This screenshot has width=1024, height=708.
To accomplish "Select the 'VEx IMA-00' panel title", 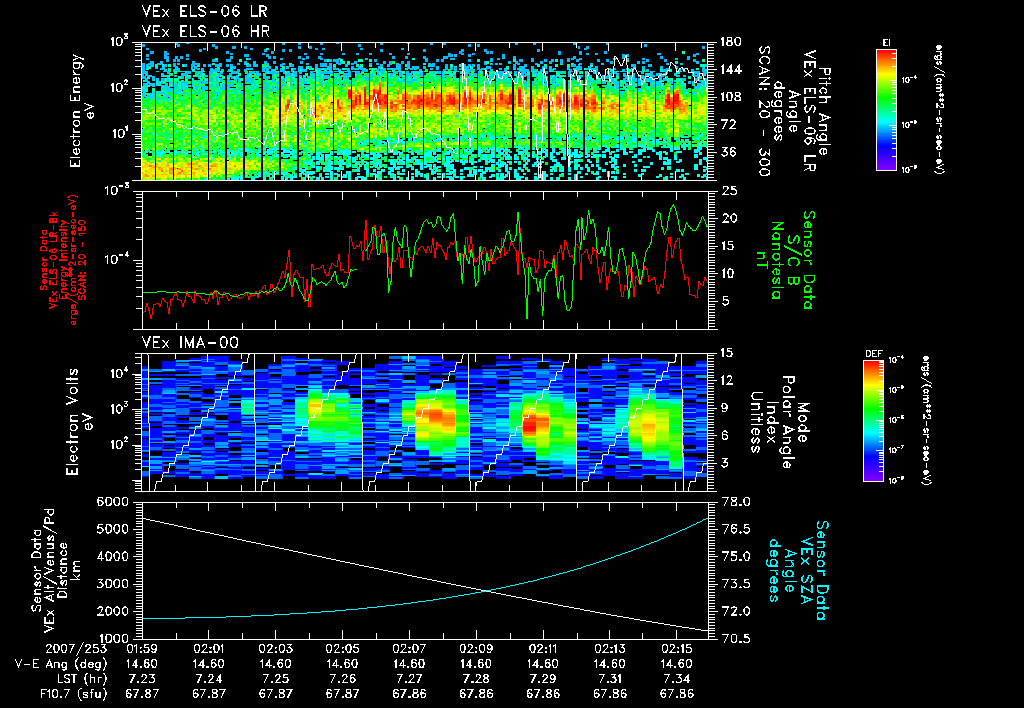I will 190,342.
